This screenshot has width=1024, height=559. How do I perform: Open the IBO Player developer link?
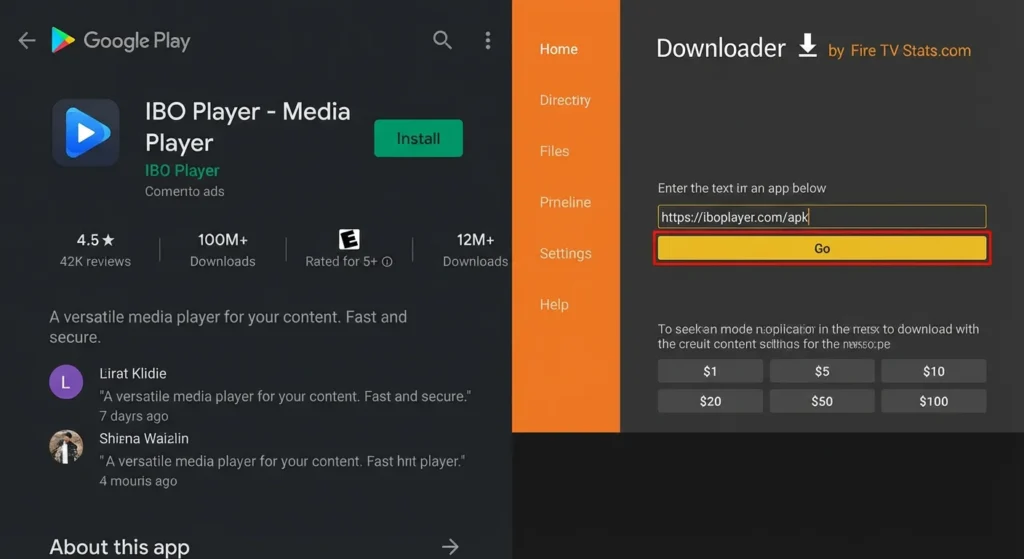[182, 170]
